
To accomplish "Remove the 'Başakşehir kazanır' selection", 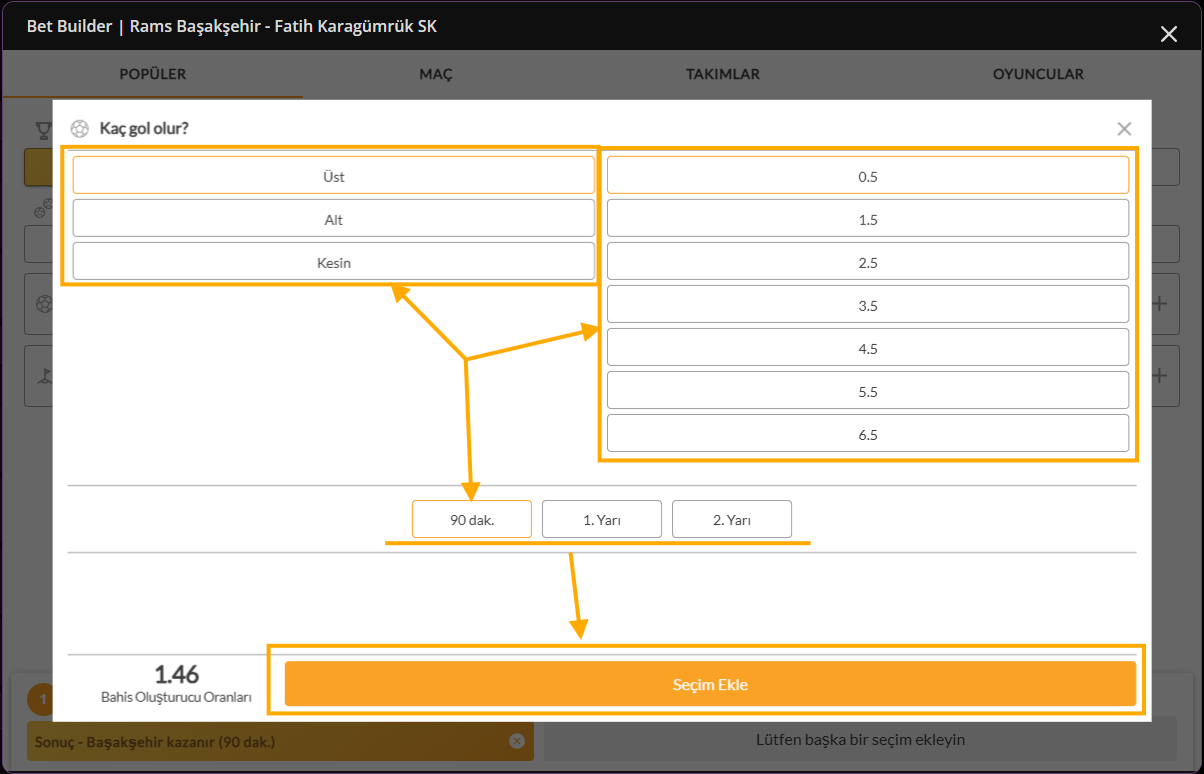I will 516,741.
